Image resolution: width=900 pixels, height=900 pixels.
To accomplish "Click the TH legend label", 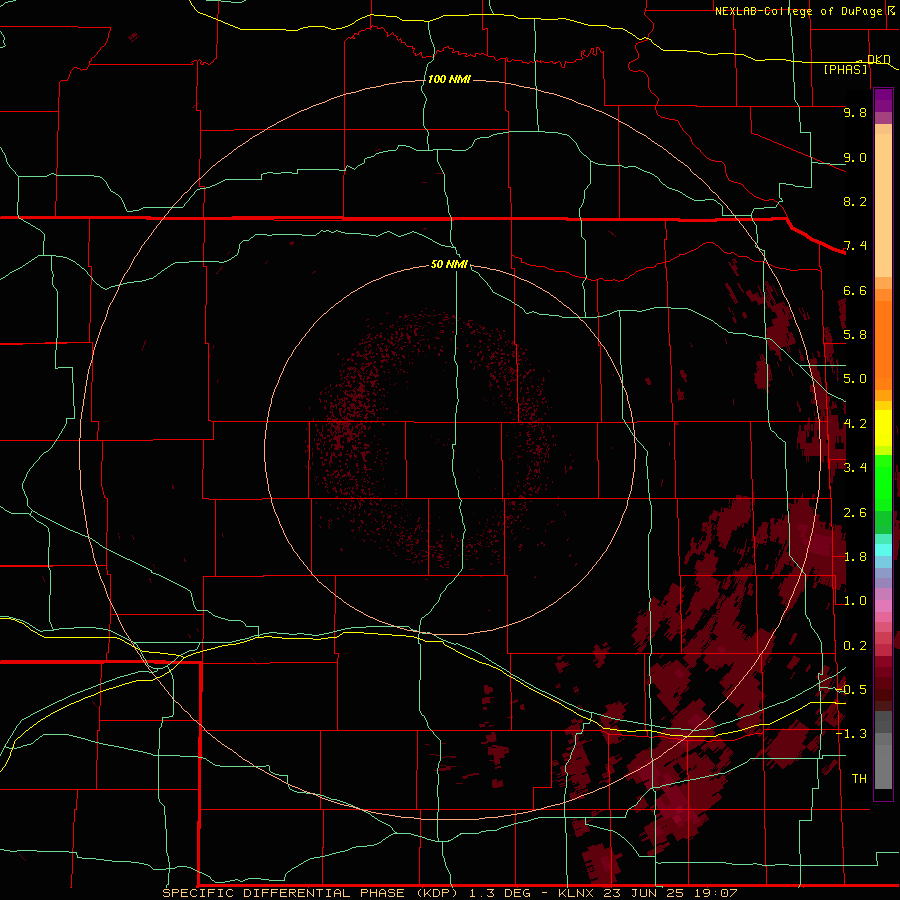I will [859, 779].
